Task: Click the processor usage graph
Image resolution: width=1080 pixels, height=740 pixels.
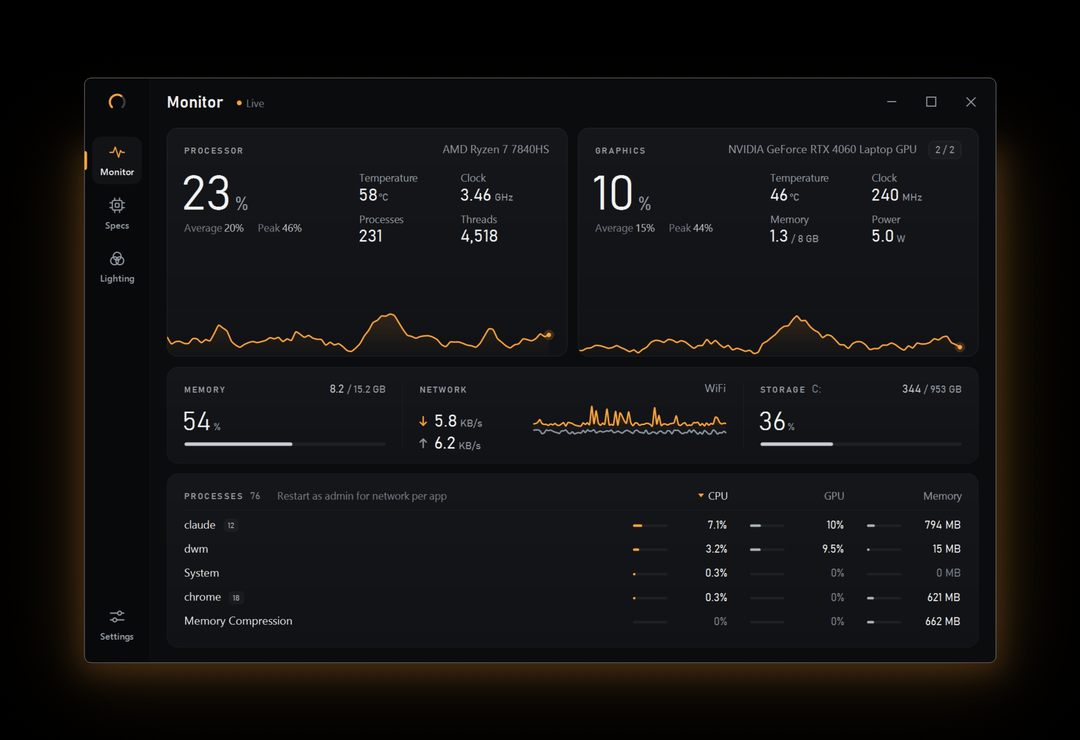Action: click(360, 333)
